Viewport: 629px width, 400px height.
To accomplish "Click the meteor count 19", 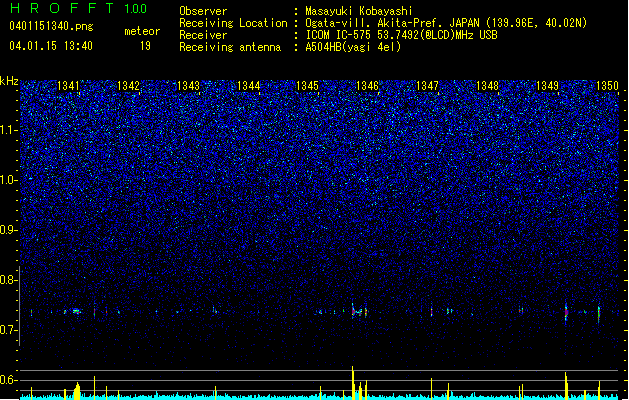I will tap(145, 46).
